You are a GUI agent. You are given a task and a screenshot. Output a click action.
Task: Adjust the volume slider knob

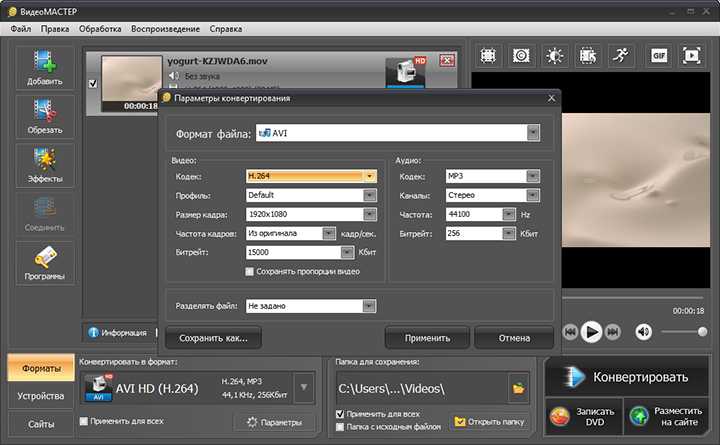(702, 332)
